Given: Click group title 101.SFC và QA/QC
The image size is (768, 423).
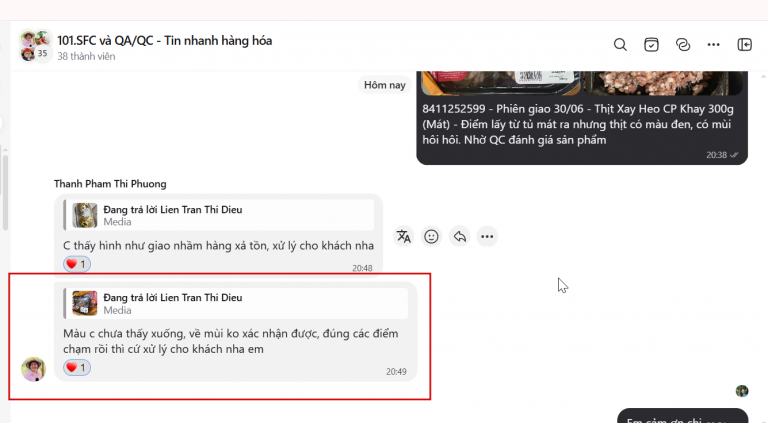Looking at the screenshot, I should (165, 41).
